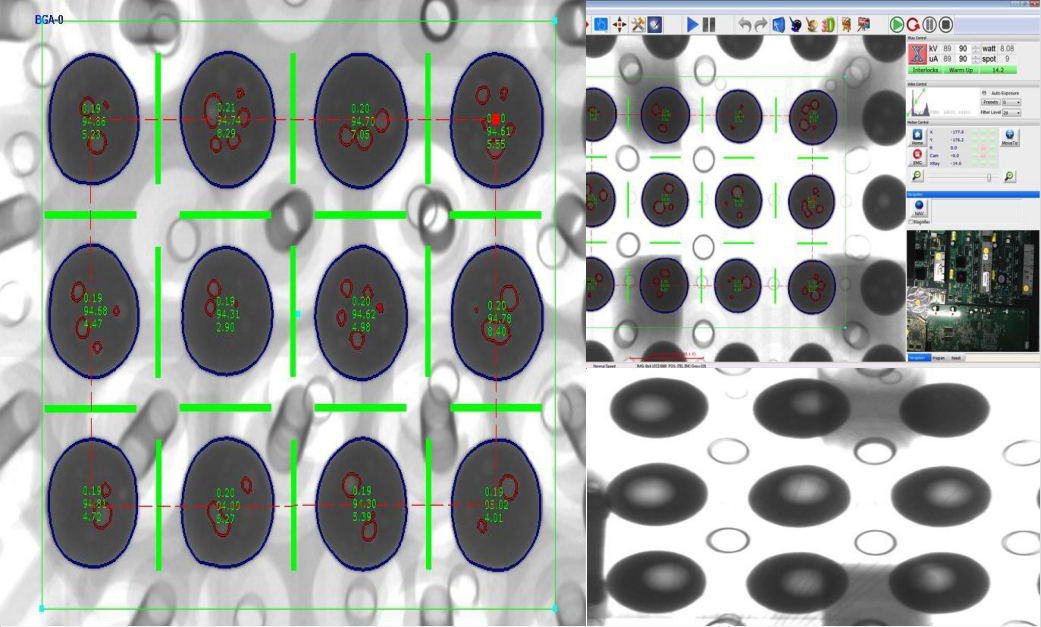The width and height of the screenshot is (1041, 627).
Task: Click the round pause program button
Action: 929,25
